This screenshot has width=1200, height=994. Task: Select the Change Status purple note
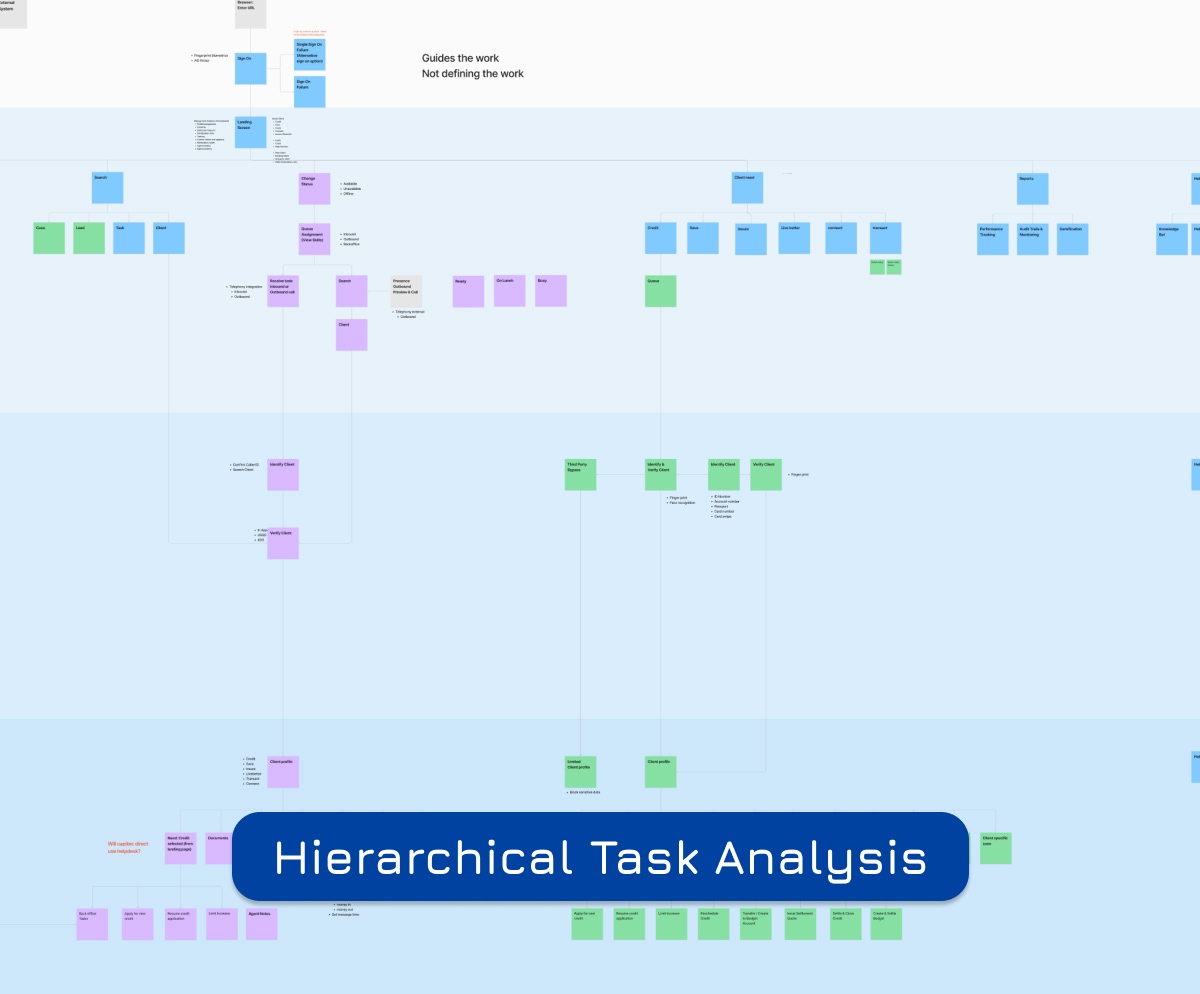tap(314, 187)
